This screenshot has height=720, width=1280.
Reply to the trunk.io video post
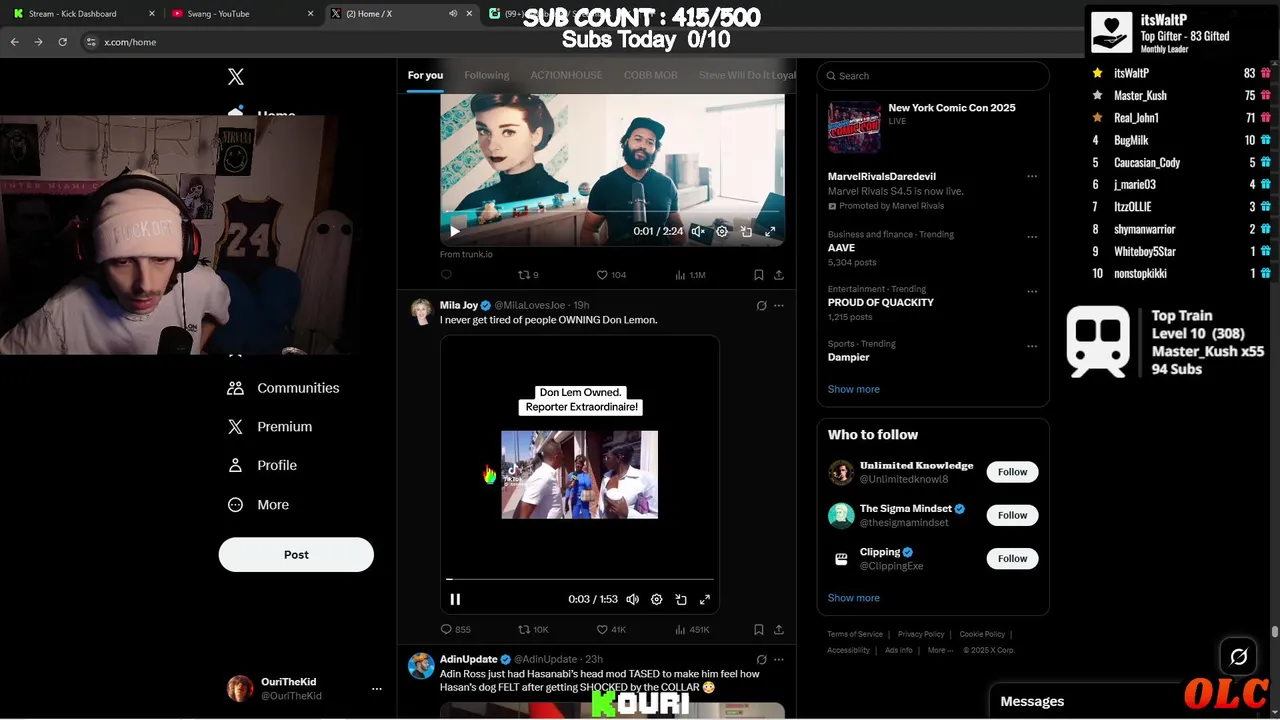click(446, 275)
